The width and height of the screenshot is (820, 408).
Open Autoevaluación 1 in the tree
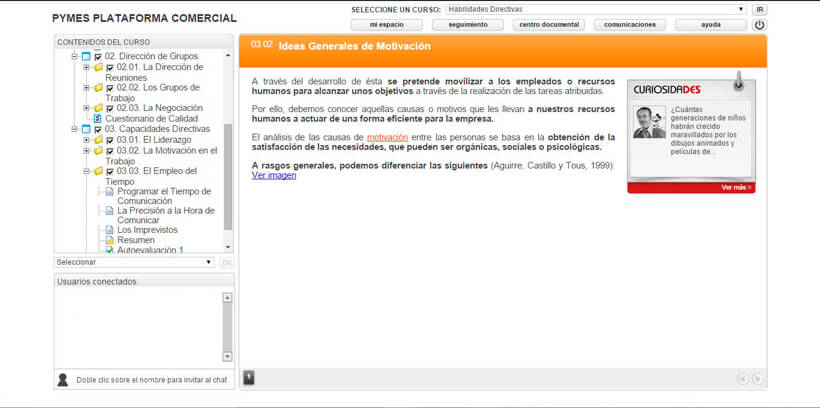click(151, 251)
